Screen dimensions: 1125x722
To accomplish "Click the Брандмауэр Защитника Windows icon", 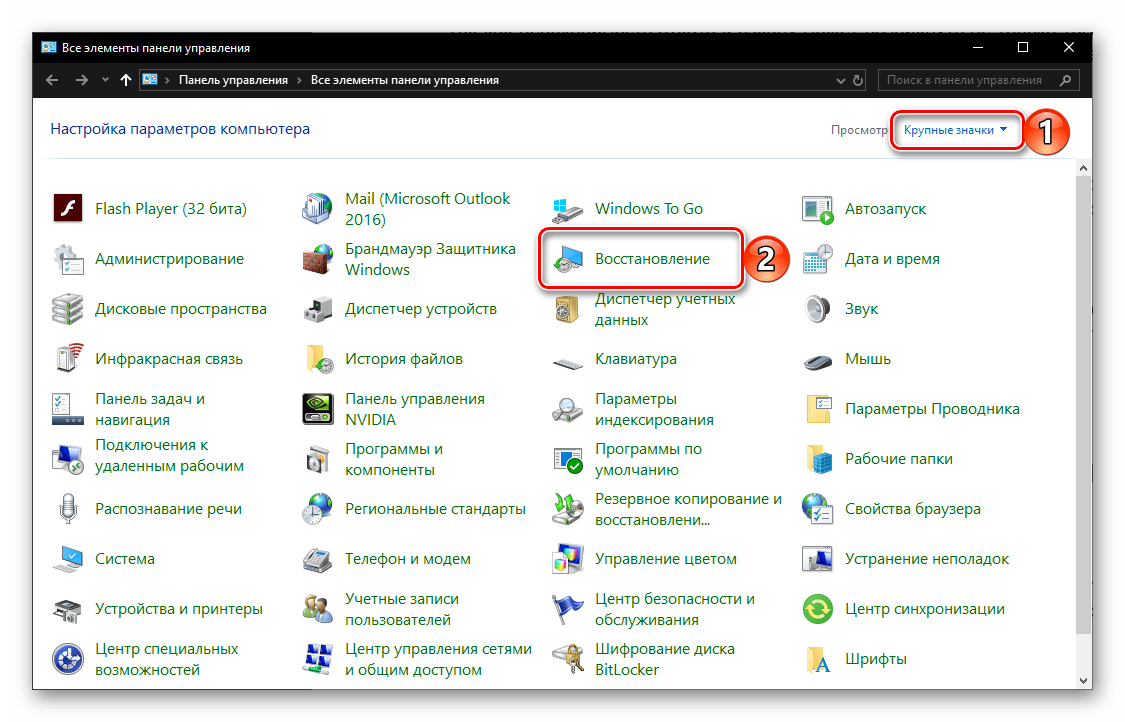I will [x=318, y=259].
